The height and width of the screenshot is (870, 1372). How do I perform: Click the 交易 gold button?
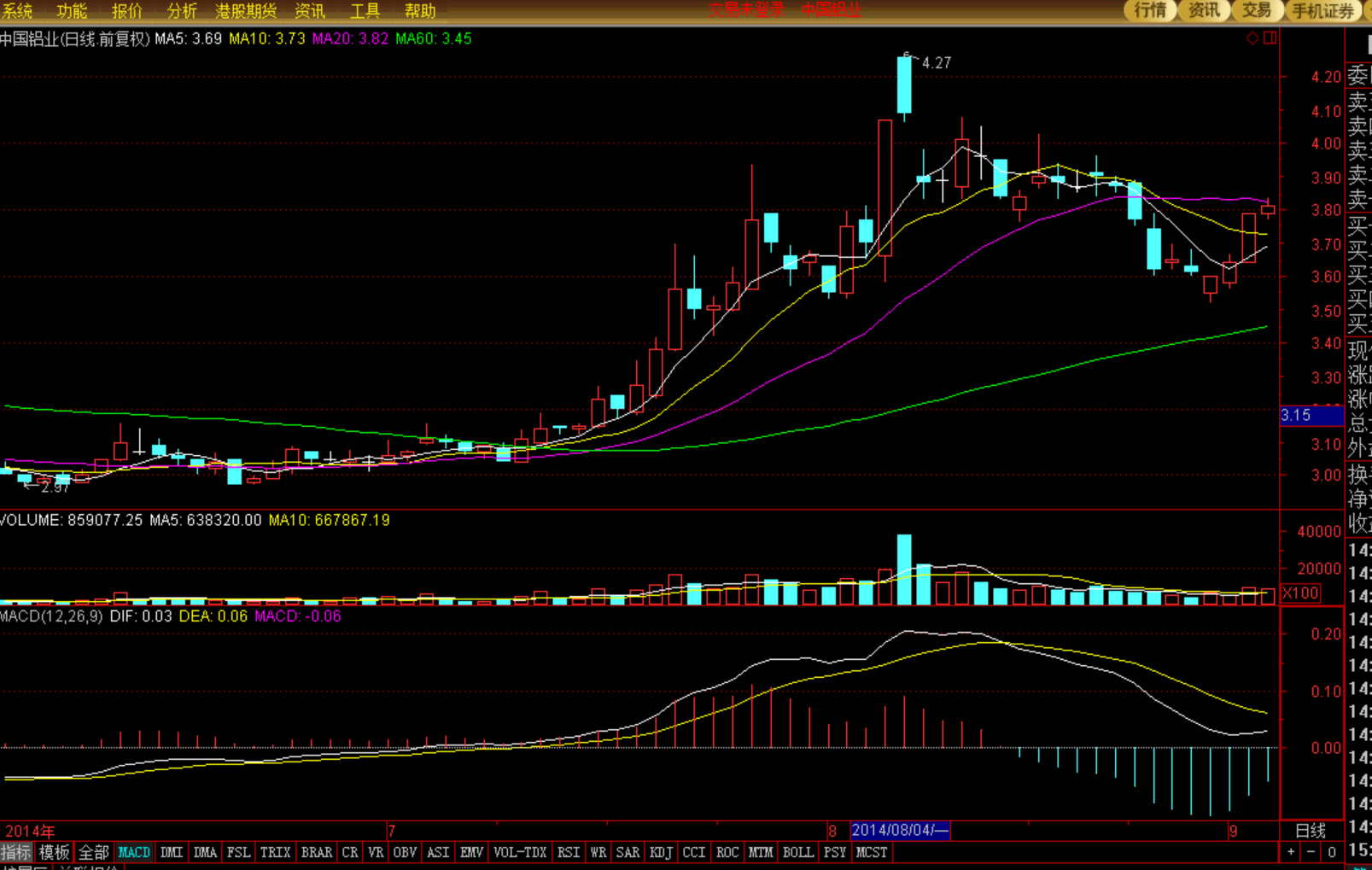coord(1257,10)
